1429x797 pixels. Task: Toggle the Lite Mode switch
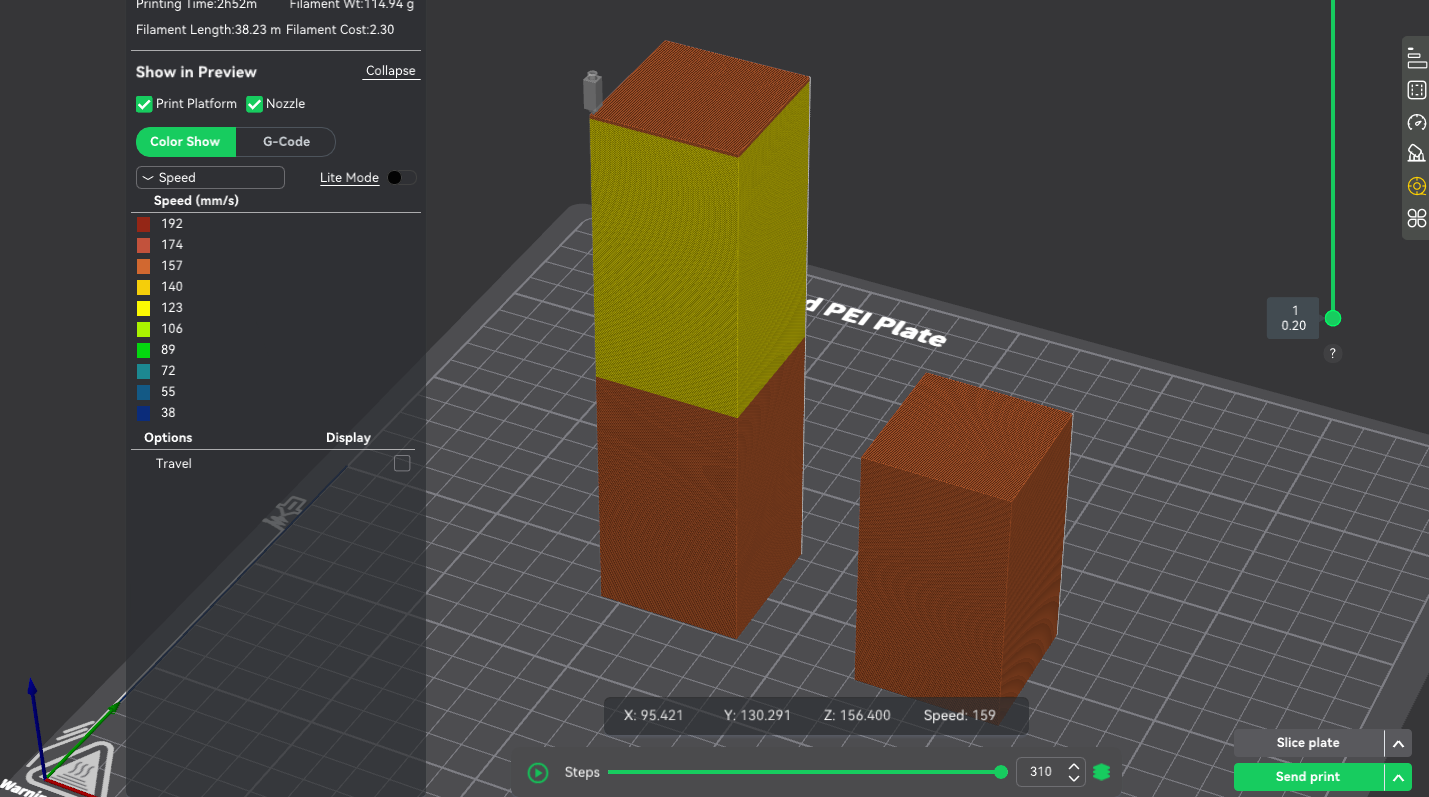coord(401,178)
